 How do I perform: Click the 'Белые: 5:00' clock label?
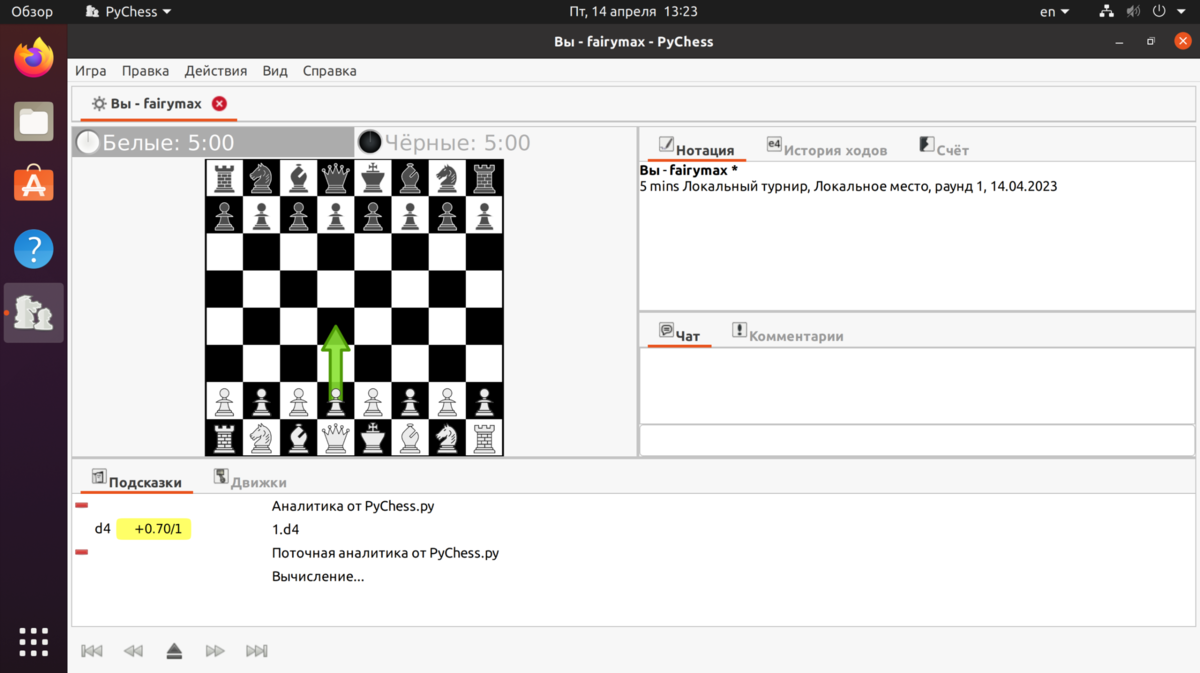pos(168,143)
